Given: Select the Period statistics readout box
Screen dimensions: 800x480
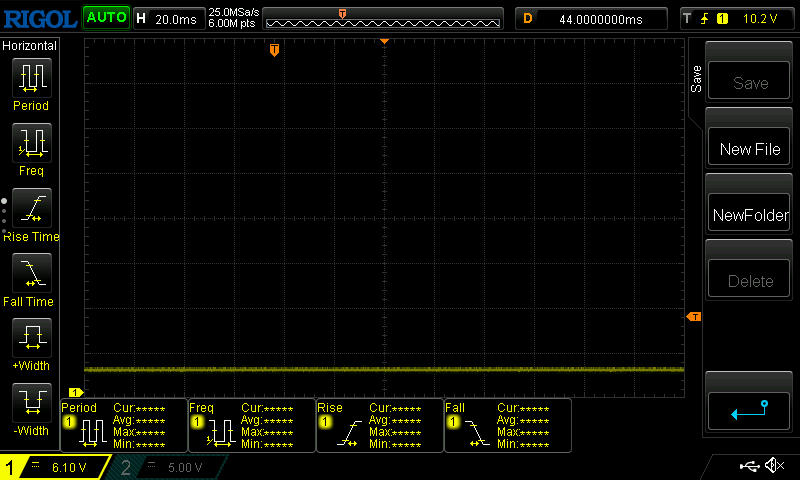Looking at the screenshot, I should tap(122, 425).
